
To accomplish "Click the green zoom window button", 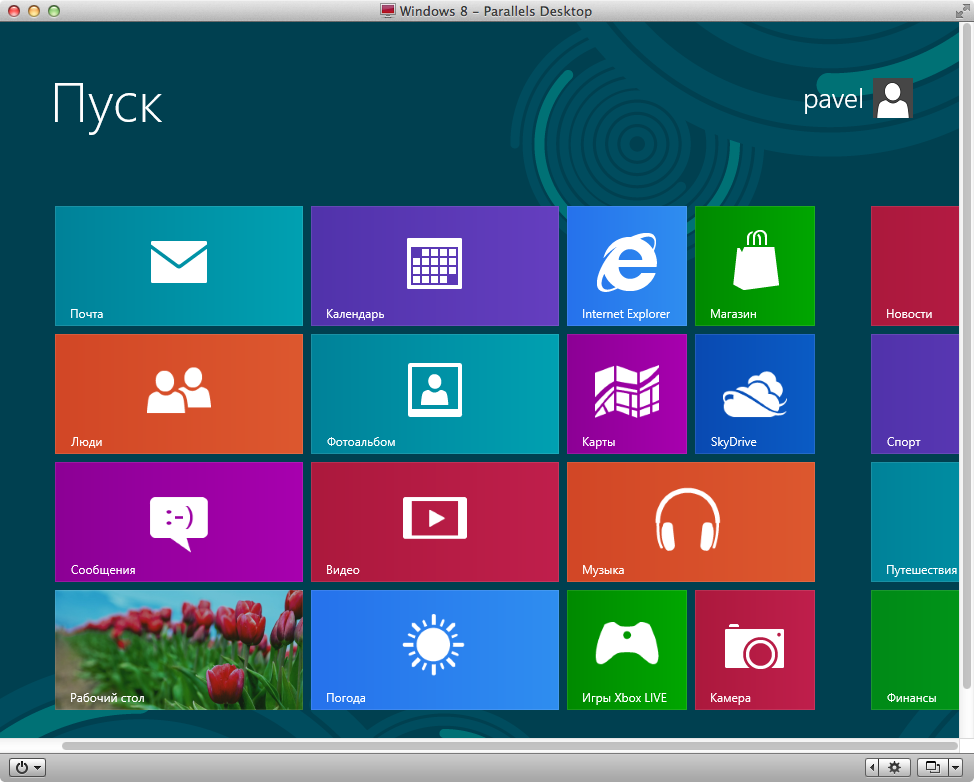I will 54,11.
